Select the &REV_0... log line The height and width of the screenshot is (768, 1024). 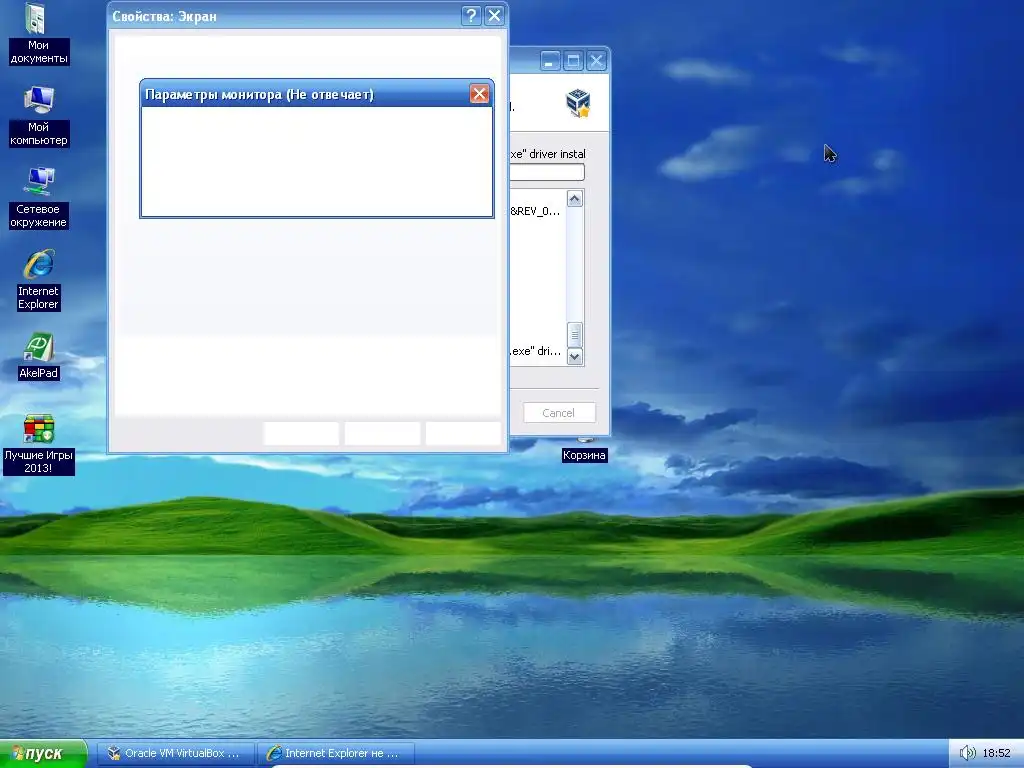coord(535,211)
